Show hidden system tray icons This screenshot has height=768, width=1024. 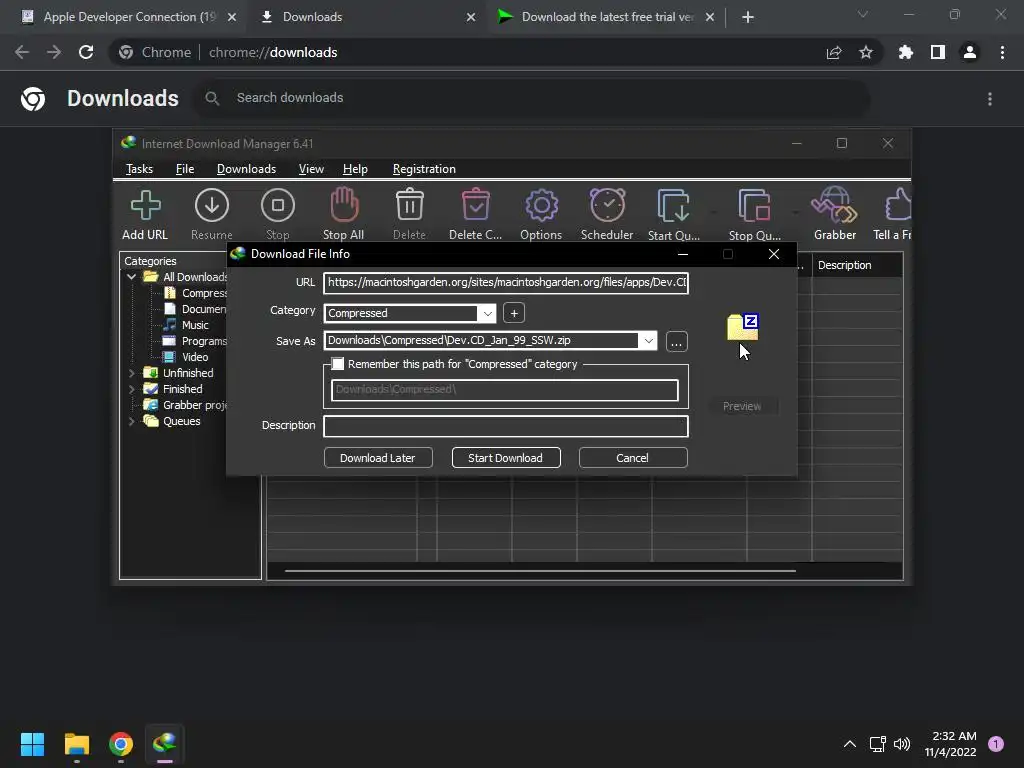pos(850,744)
